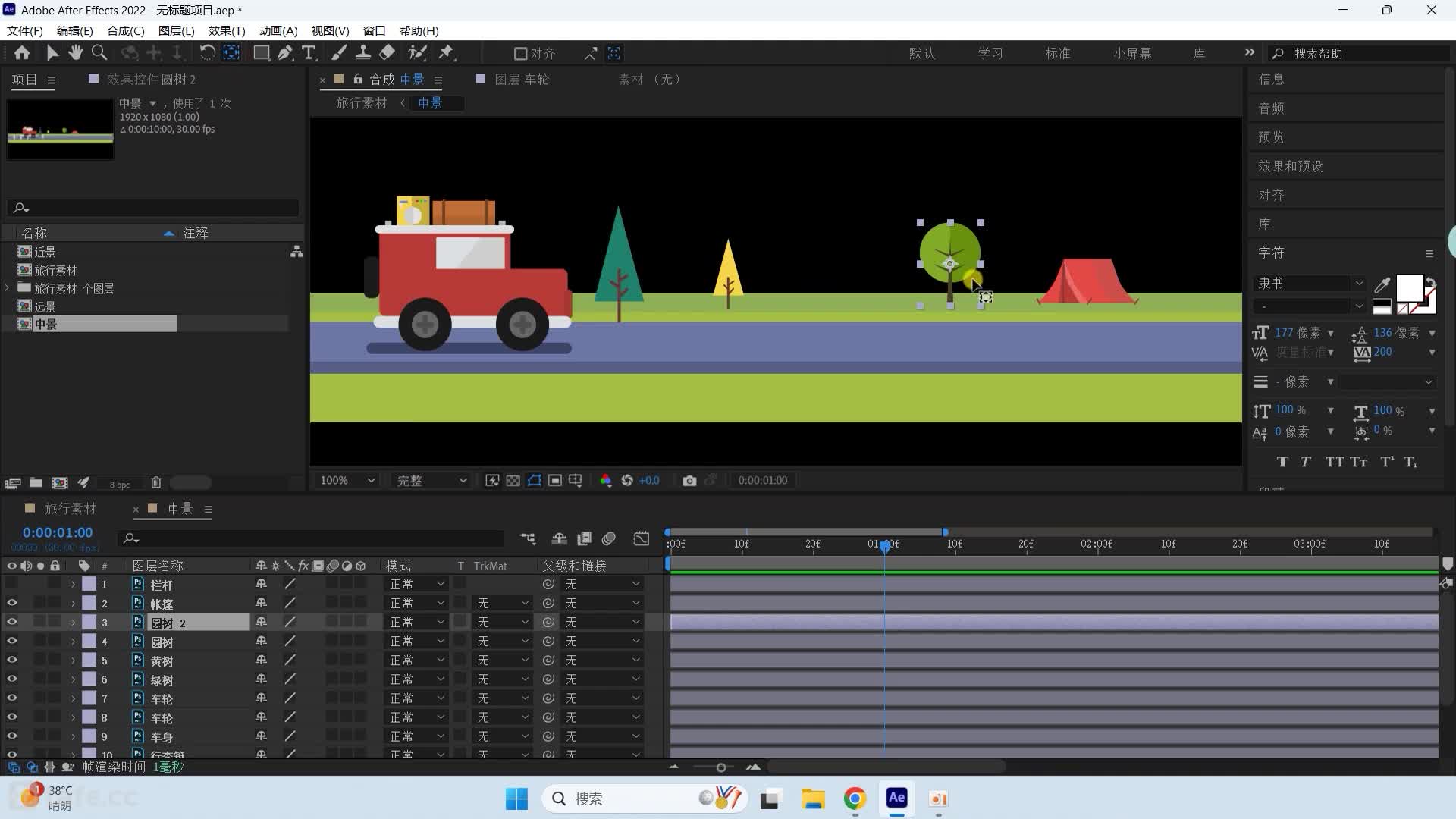Click the show channel color icon
Image resolution: width=1456 pixels, height=819 pixels.
click(x=605, y=481)
